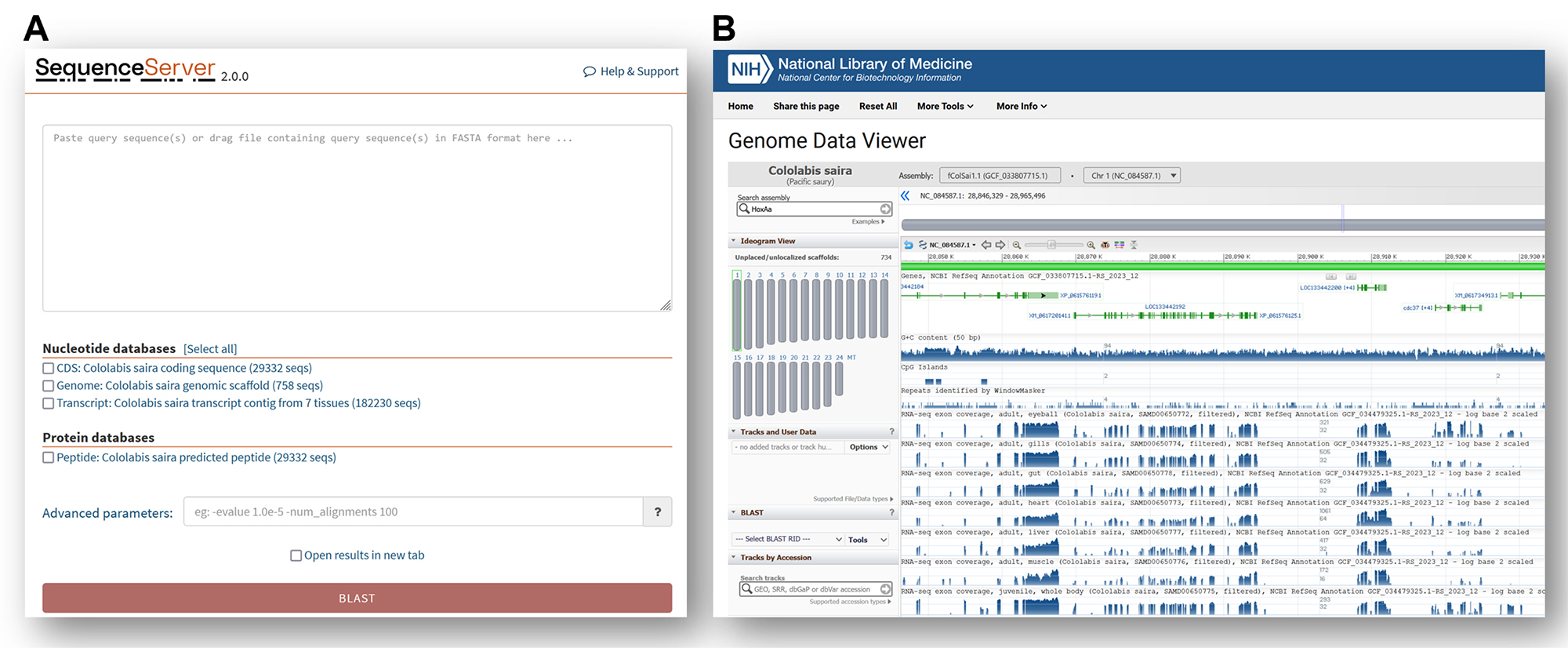Pan right with the right arrow icon
Viewport: 1568px width, 648px height.
1000,245
